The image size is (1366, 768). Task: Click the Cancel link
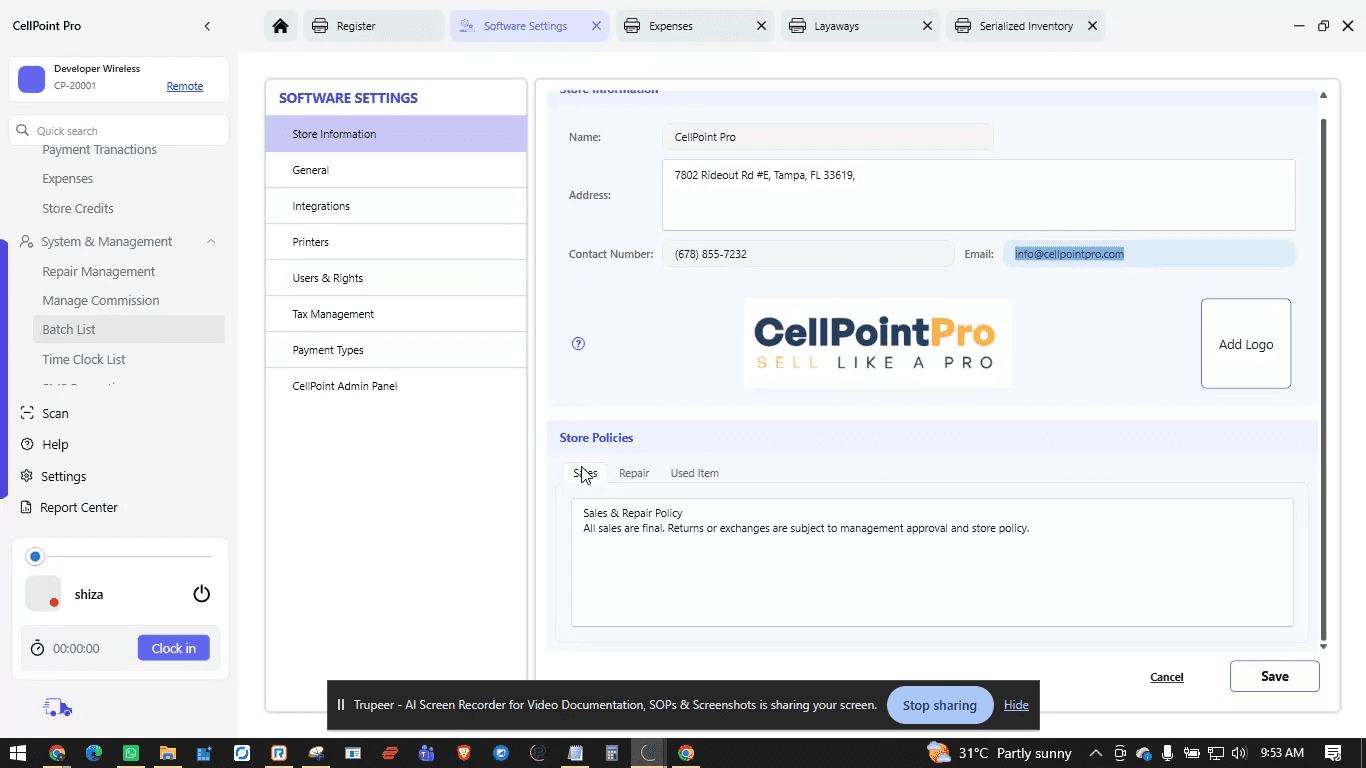pos(1167,677)
